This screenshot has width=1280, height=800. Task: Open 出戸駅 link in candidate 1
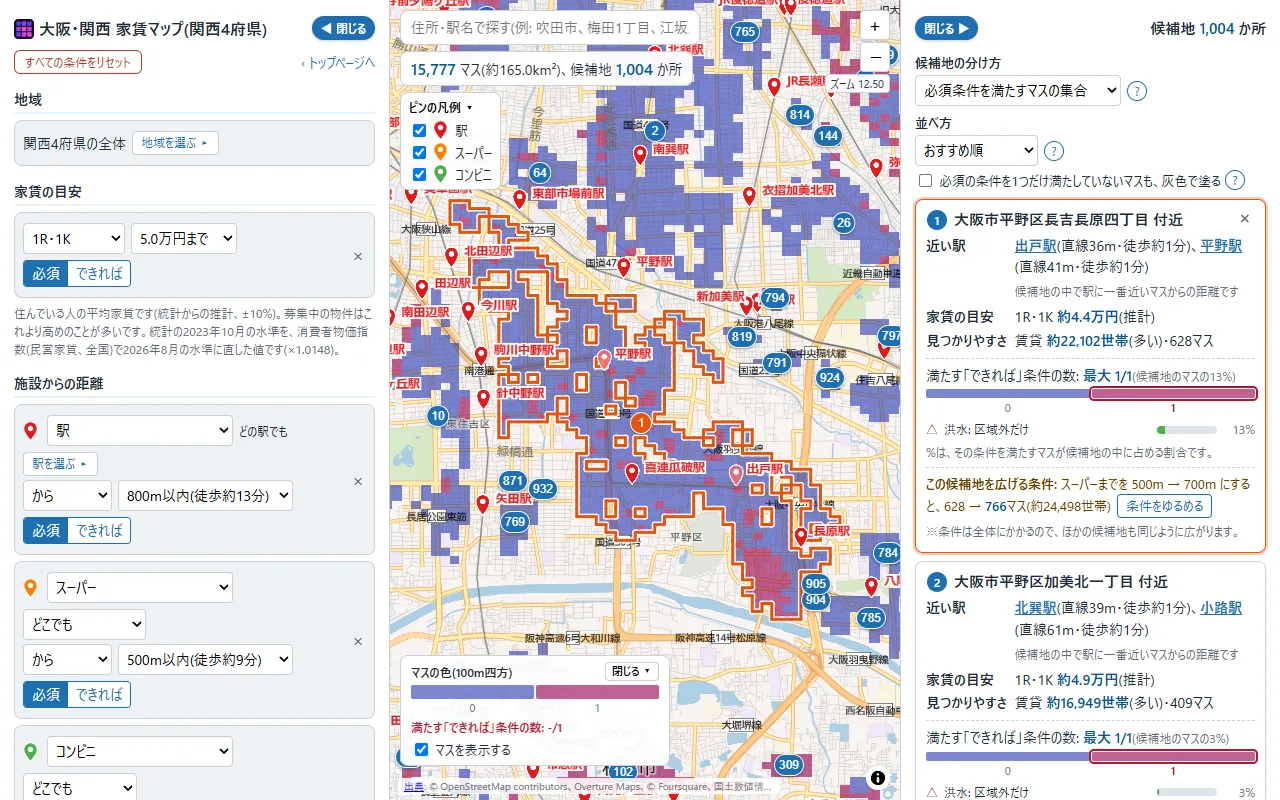pyautogui.click(x=1036, y=245)
